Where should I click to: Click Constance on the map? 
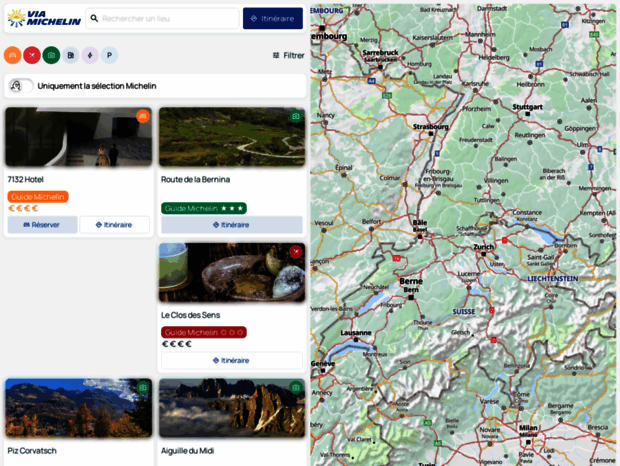click(527, 212)
